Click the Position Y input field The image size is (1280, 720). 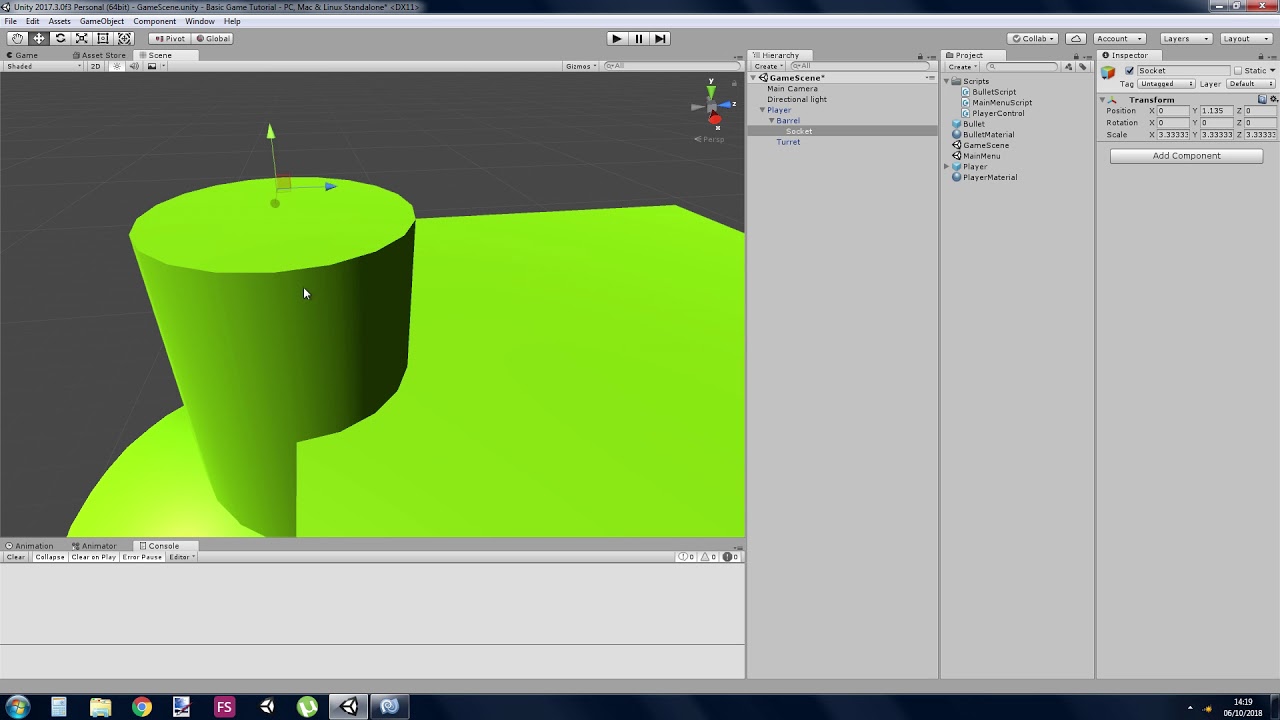(1215, 111)
